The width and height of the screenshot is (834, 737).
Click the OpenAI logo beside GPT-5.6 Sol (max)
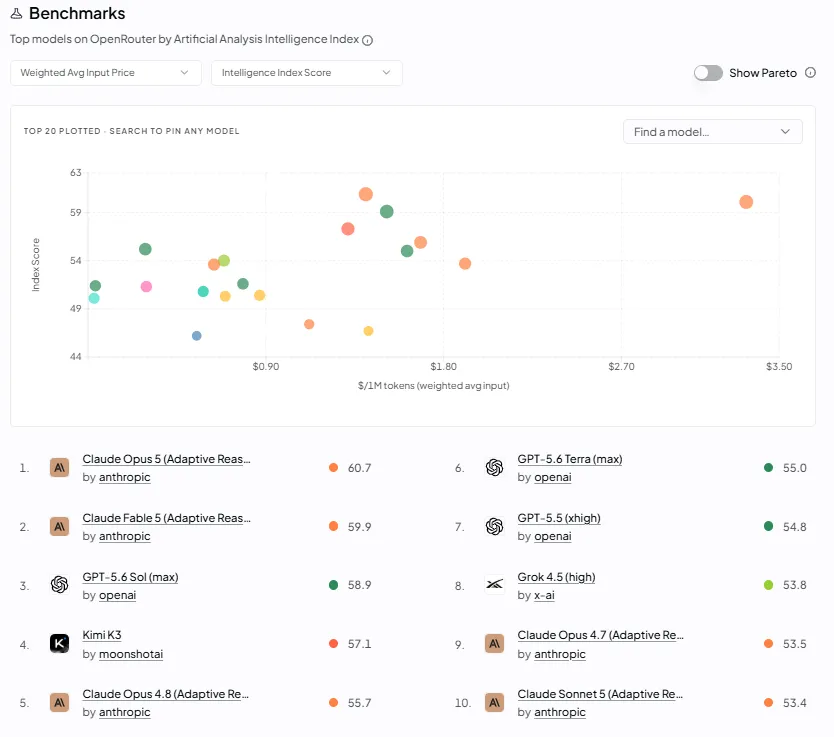tap(60, 585)
